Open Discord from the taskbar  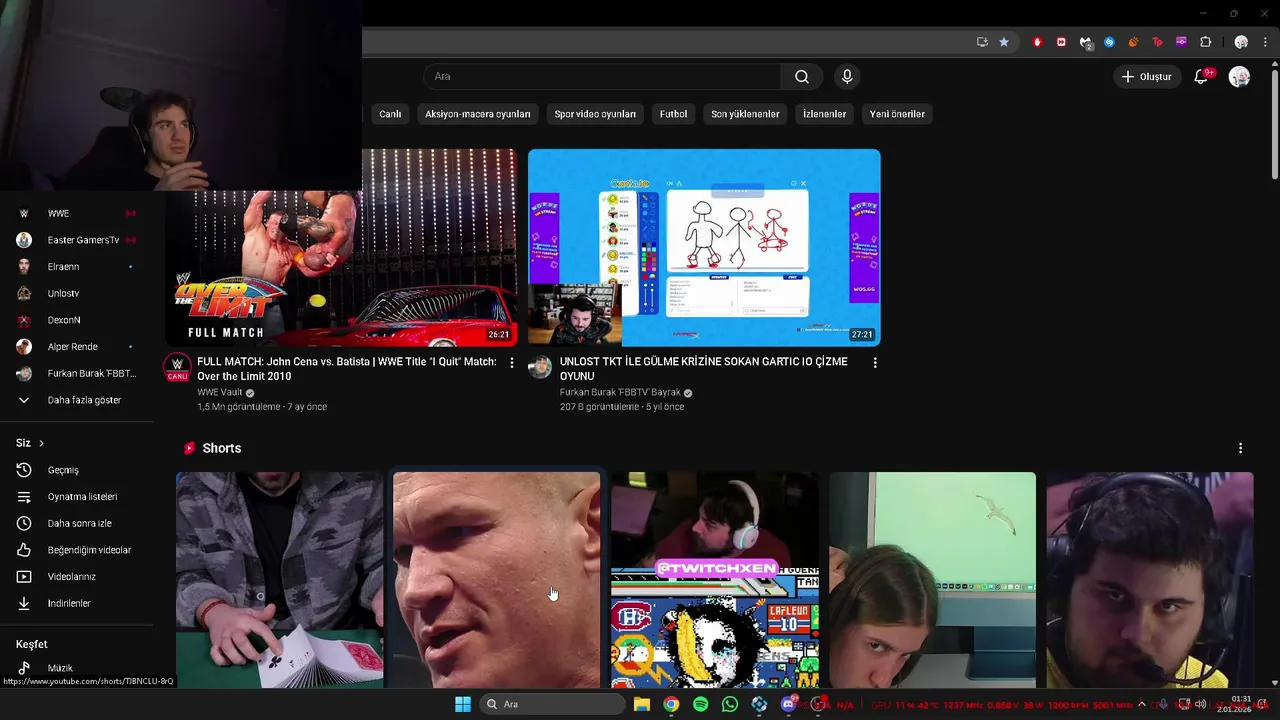pos(788,704)
